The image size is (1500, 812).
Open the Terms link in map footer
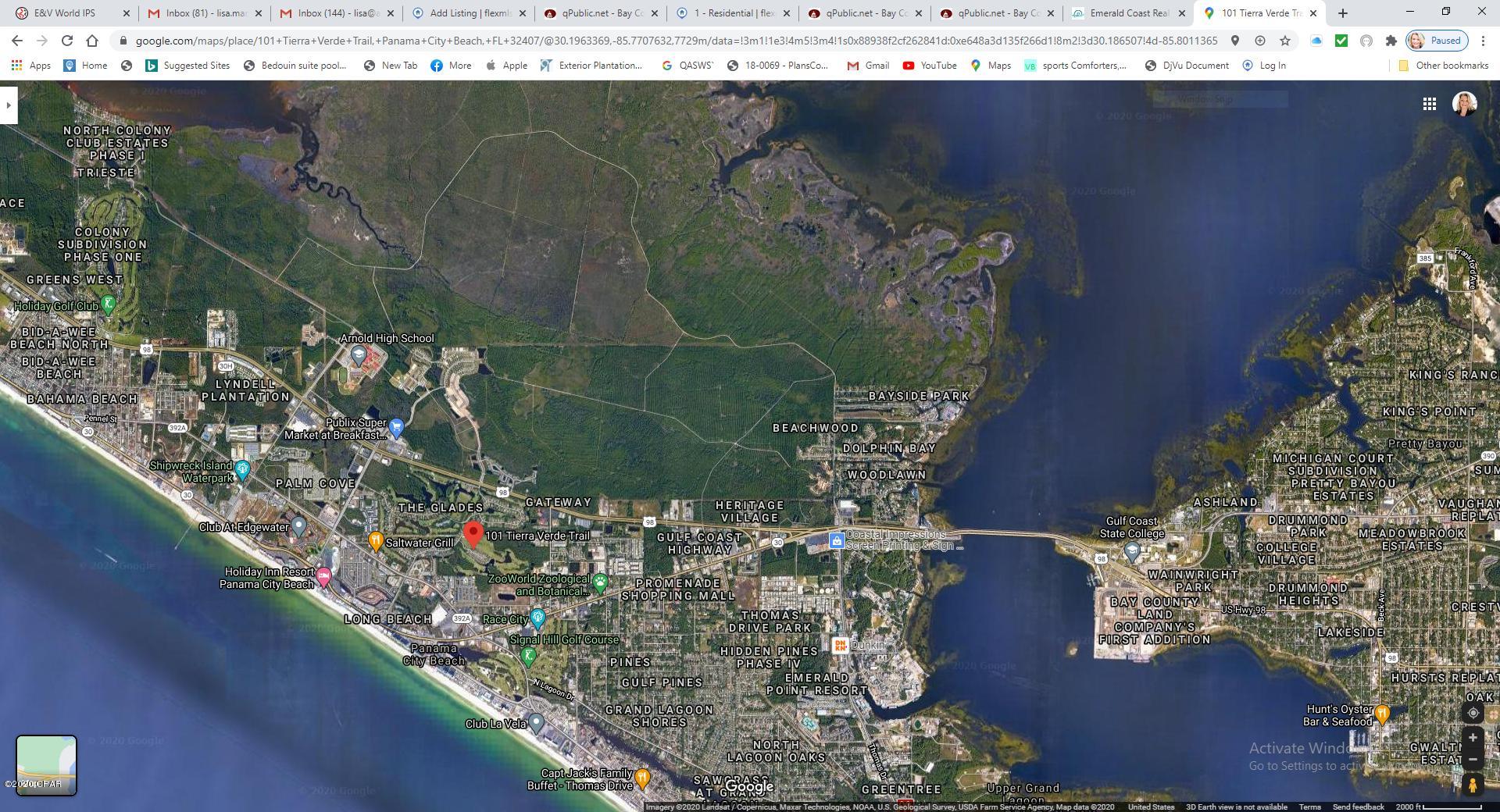tap(1309, 807)
